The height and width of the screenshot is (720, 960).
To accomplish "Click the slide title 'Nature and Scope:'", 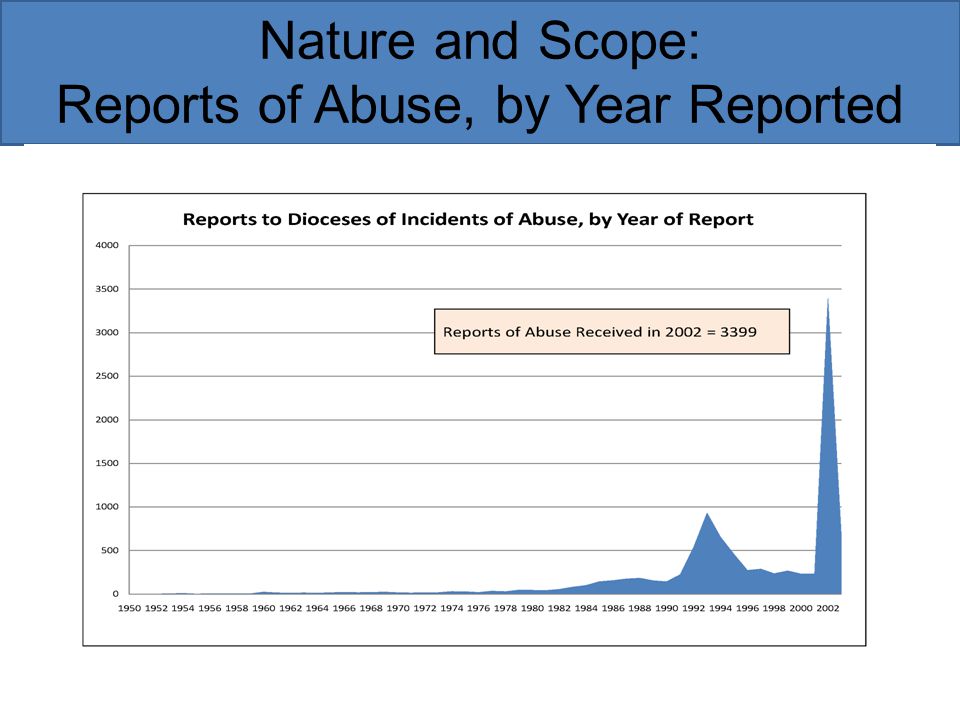I will click(x=479, y=41).
